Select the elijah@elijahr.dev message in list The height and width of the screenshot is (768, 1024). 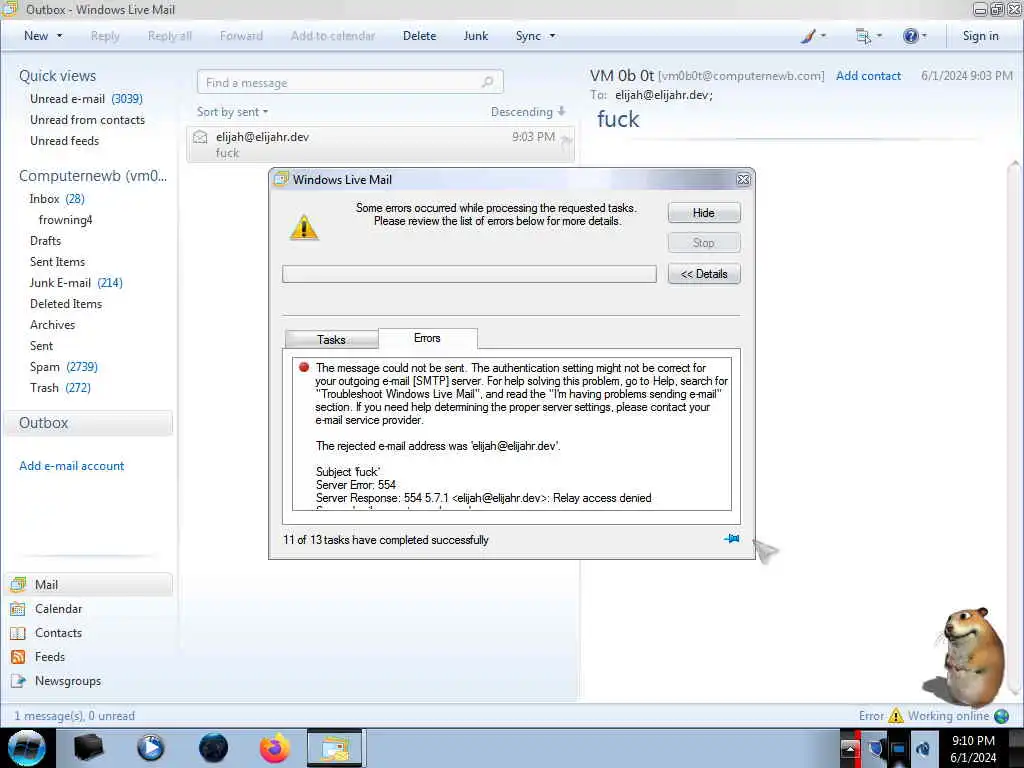(381, 144)
